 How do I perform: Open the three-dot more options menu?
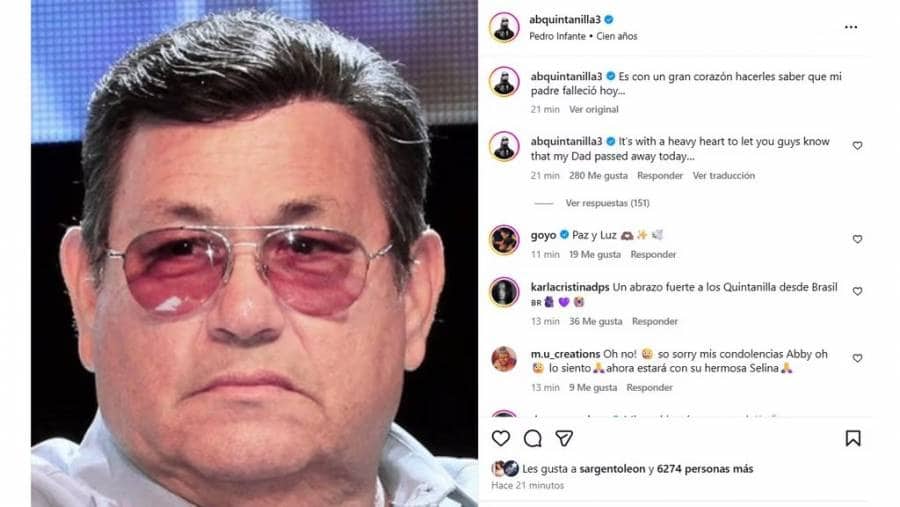(x=851, y=27)
